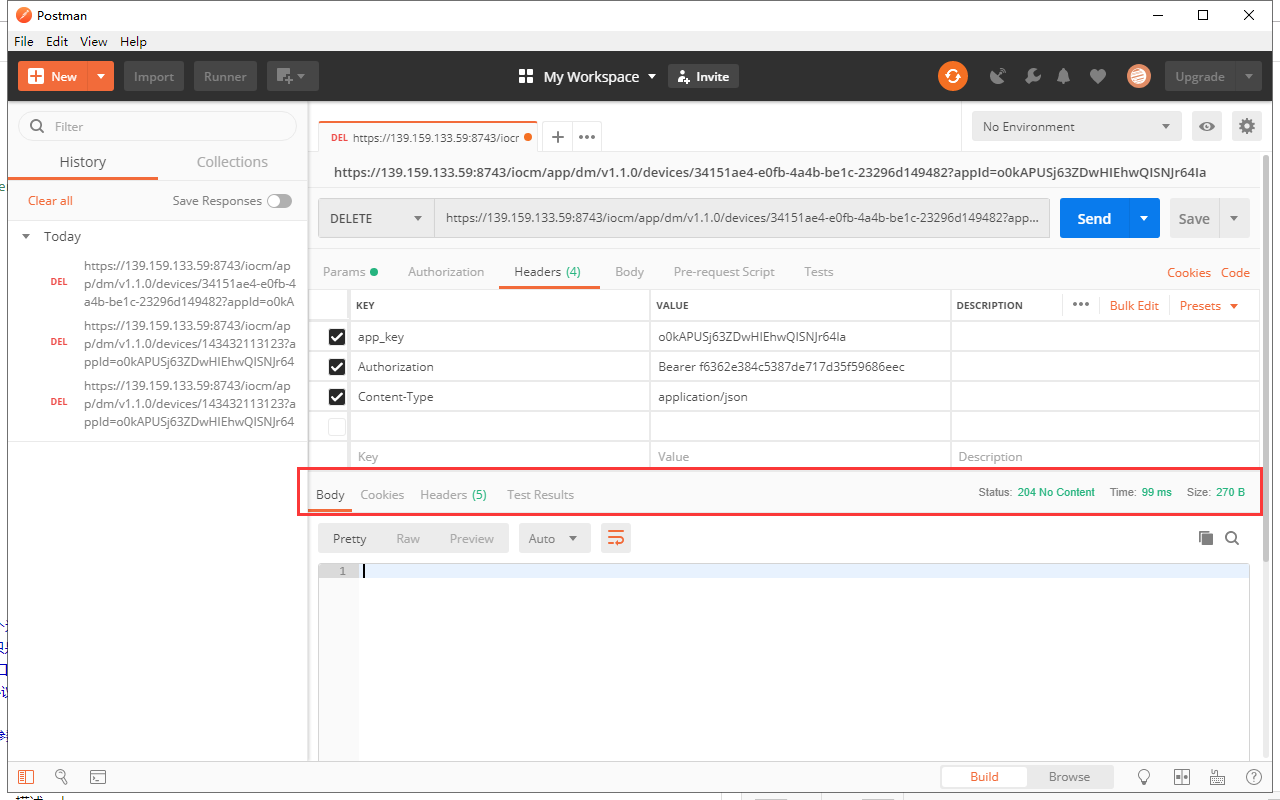Click the header columns ellipsis icon
Image resolution: width=1280 pixels, height=800 pixels.
(1081, 305)
